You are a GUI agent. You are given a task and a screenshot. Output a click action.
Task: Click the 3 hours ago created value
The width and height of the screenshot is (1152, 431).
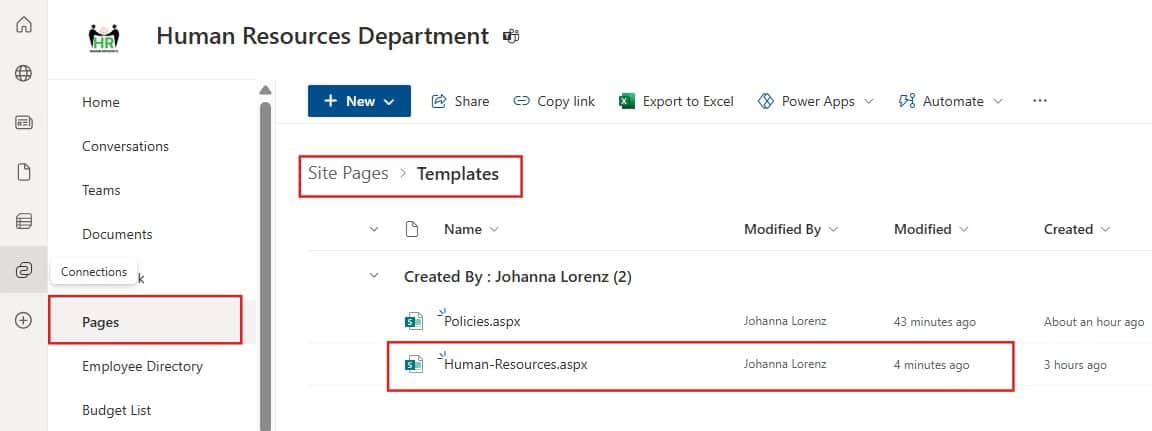[1075, 365]
